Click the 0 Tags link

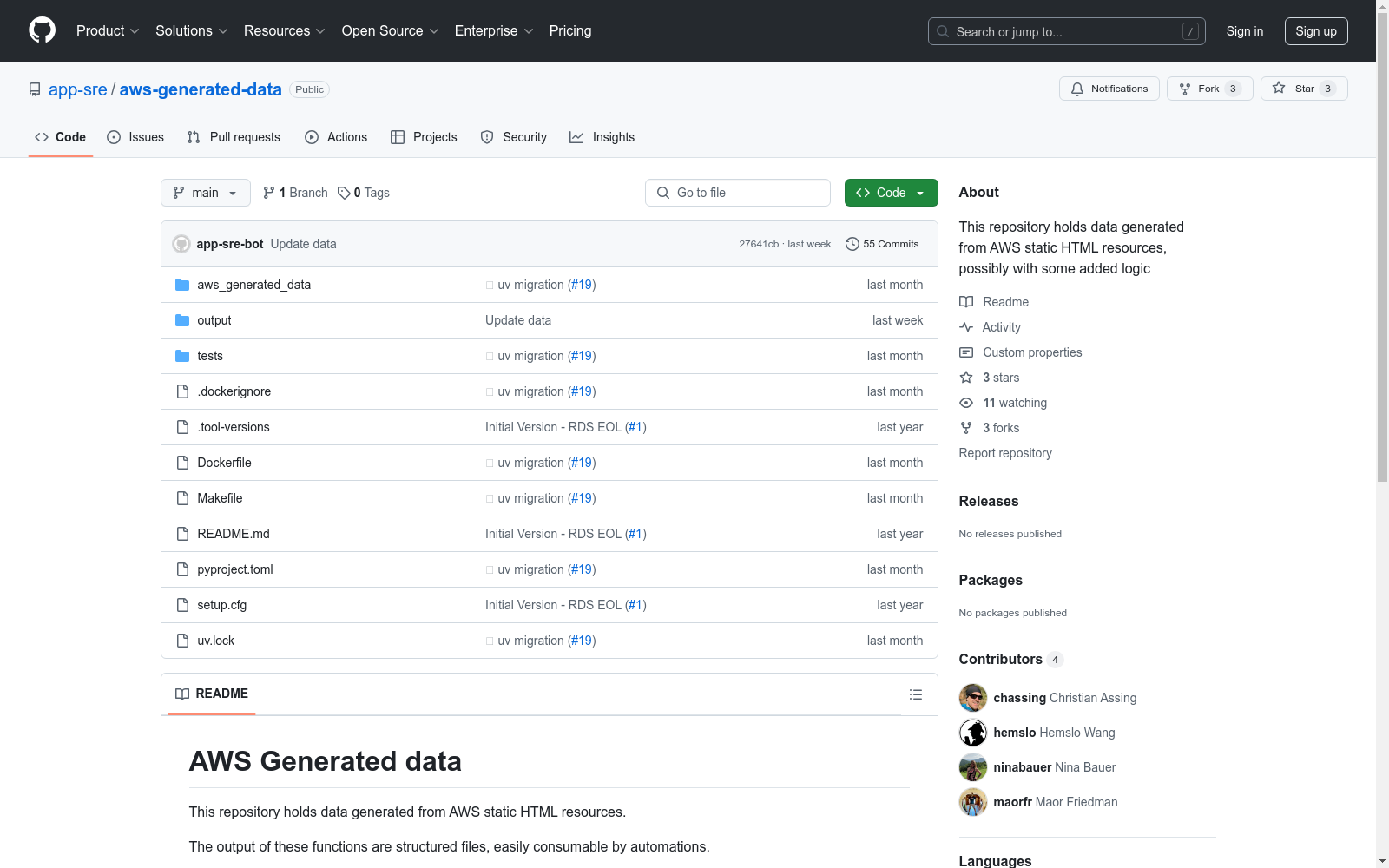coord(364,193)
